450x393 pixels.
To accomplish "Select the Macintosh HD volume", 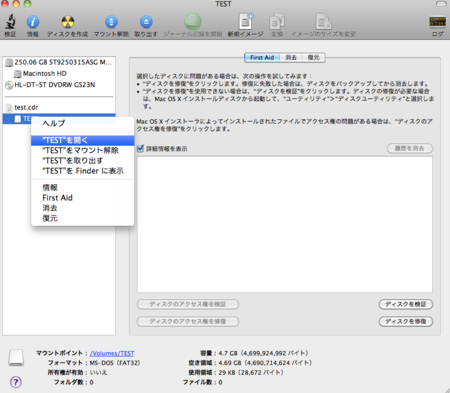I will (x=59, y=74).
